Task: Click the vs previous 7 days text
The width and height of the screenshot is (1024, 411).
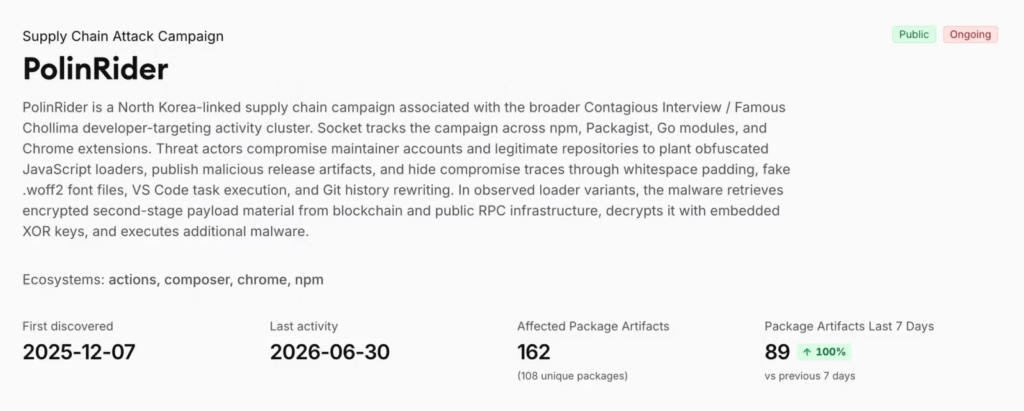Action: click(x=810, y=376)
